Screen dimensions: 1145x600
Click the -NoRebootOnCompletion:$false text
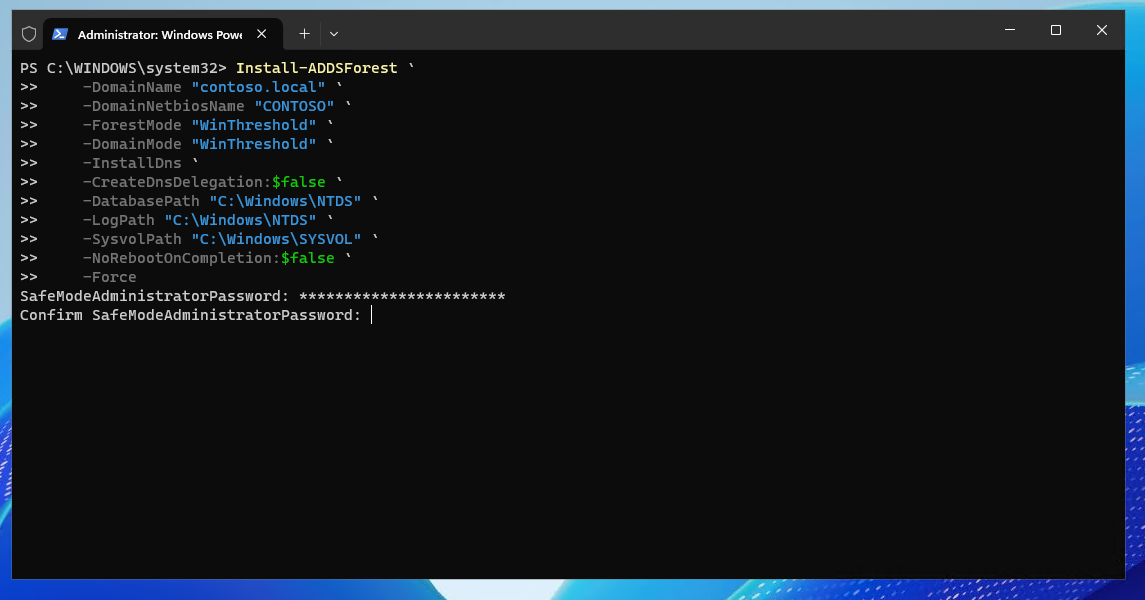pos(208,258)
